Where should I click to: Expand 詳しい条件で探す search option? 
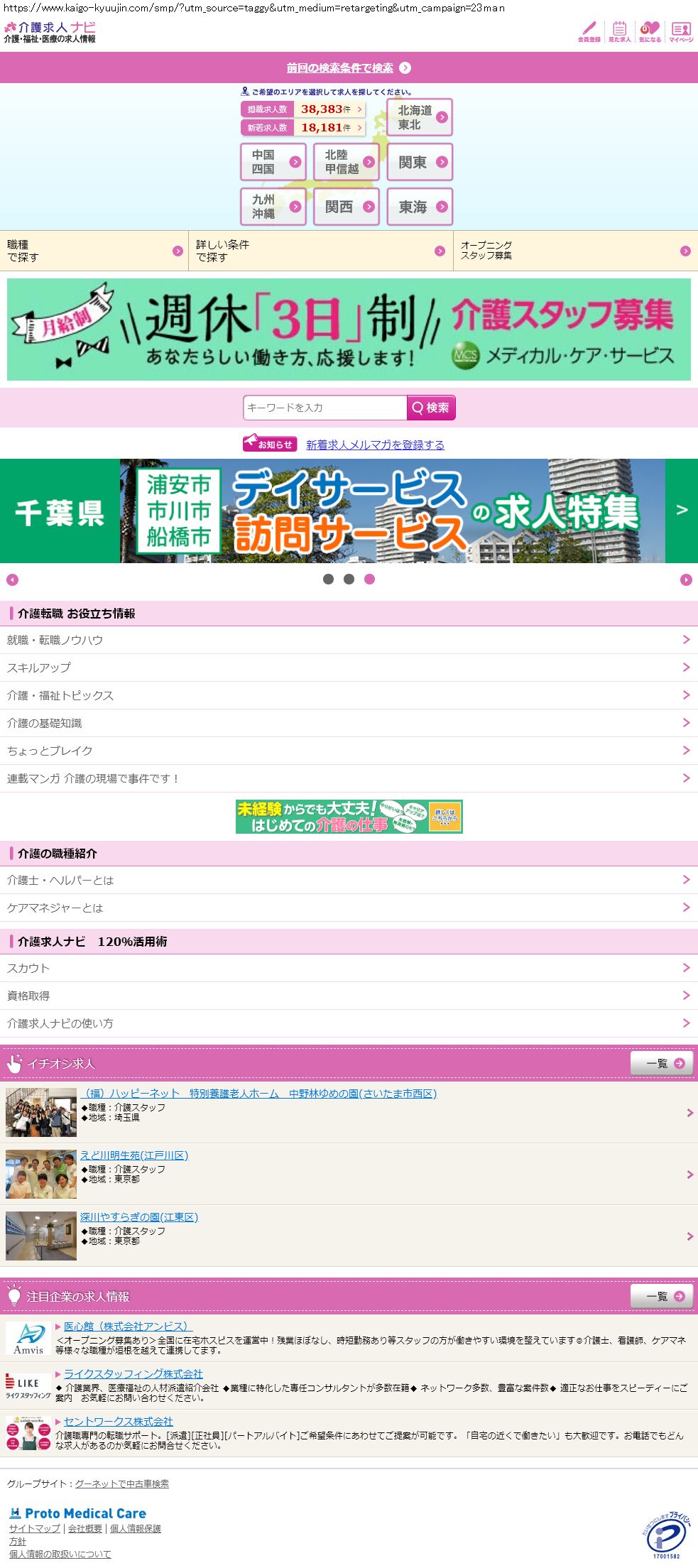point(320,251)
